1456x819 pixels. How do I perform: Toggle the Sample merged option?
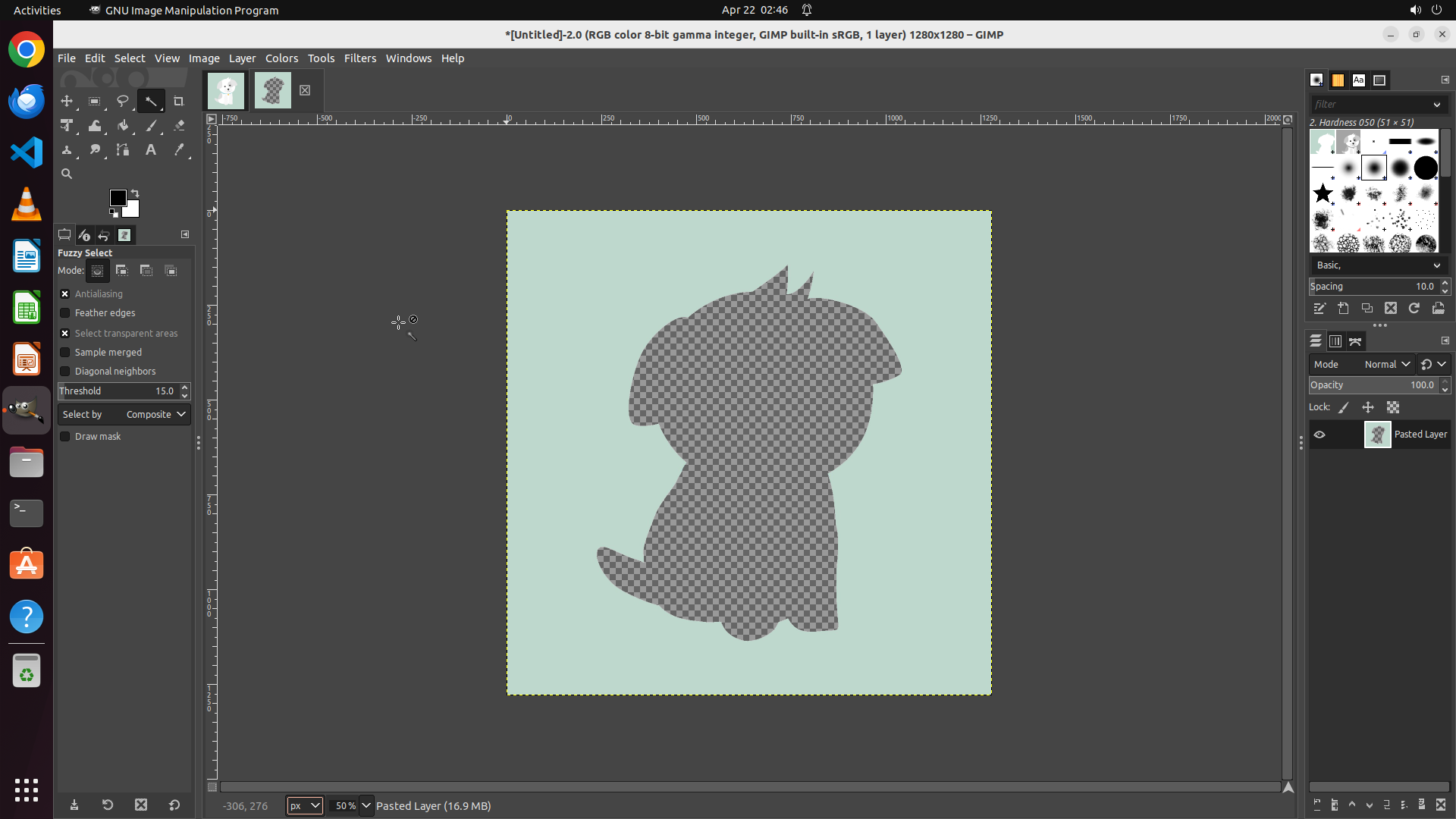coord(65,353)
